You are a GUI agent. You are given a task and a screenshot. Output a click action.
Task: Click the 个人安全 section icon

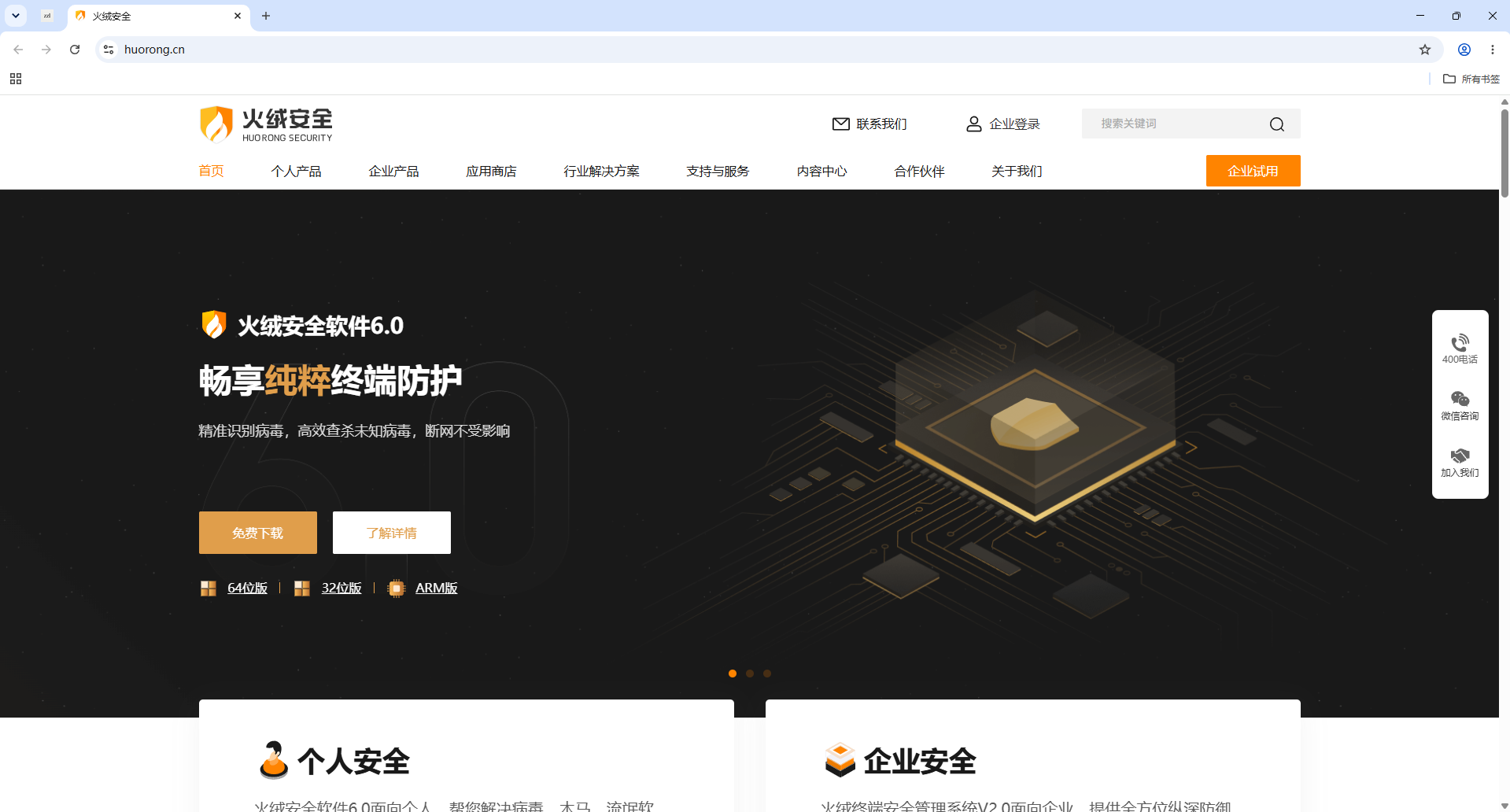(x=274, y=760)
